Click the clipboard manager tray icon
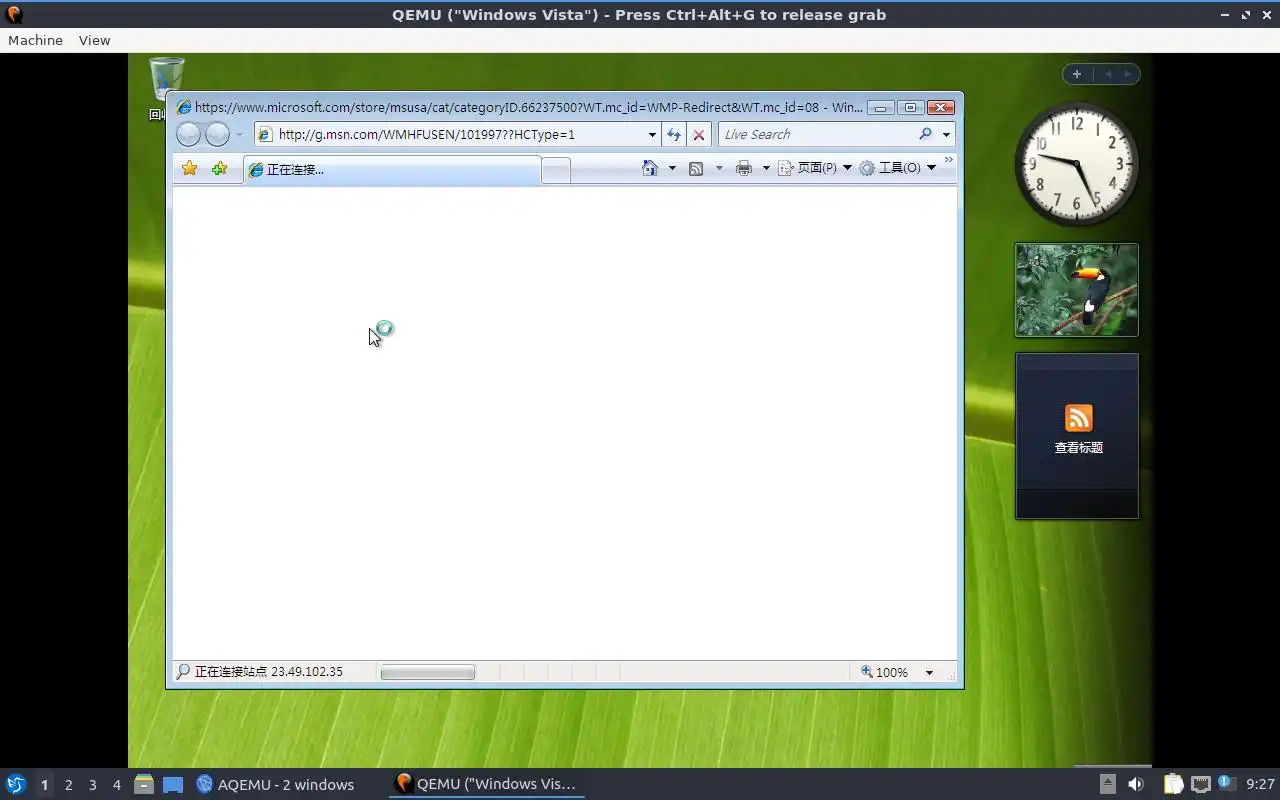1280x800 pixels. coord(1173,784)
